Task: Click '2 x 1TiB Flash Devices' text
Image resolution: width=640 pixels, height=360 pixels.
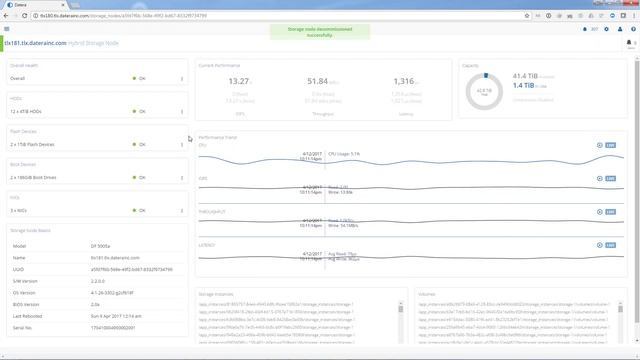Action: click(32, 144)
